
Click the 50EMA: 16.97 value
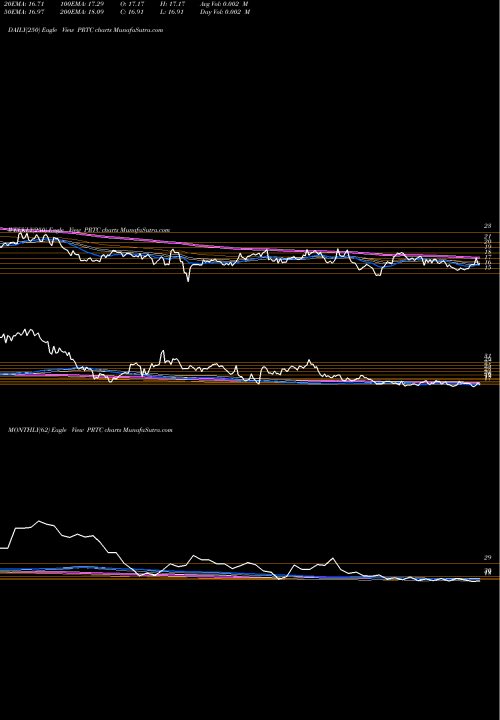click(22, 12)
